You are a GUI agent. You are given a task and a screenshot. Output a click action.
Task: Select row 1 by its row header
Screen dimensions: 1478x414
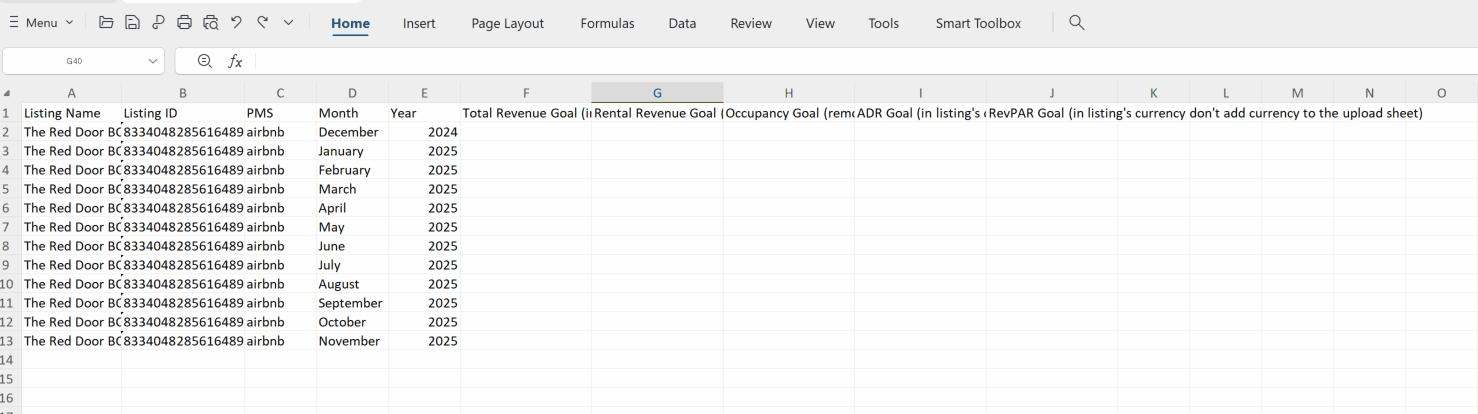click(9, 113)
